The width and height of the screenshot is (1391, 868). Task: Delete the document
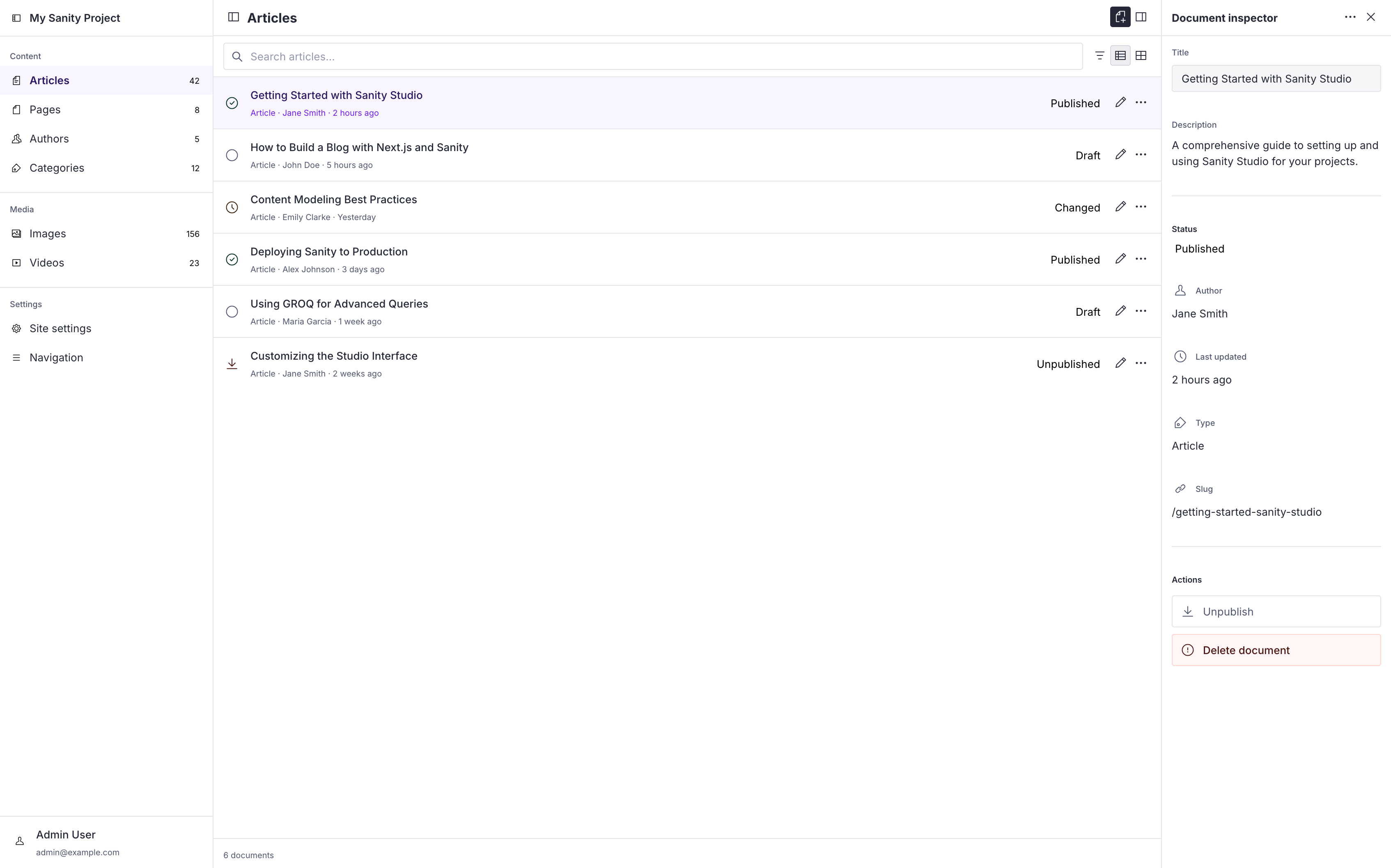1276,650
